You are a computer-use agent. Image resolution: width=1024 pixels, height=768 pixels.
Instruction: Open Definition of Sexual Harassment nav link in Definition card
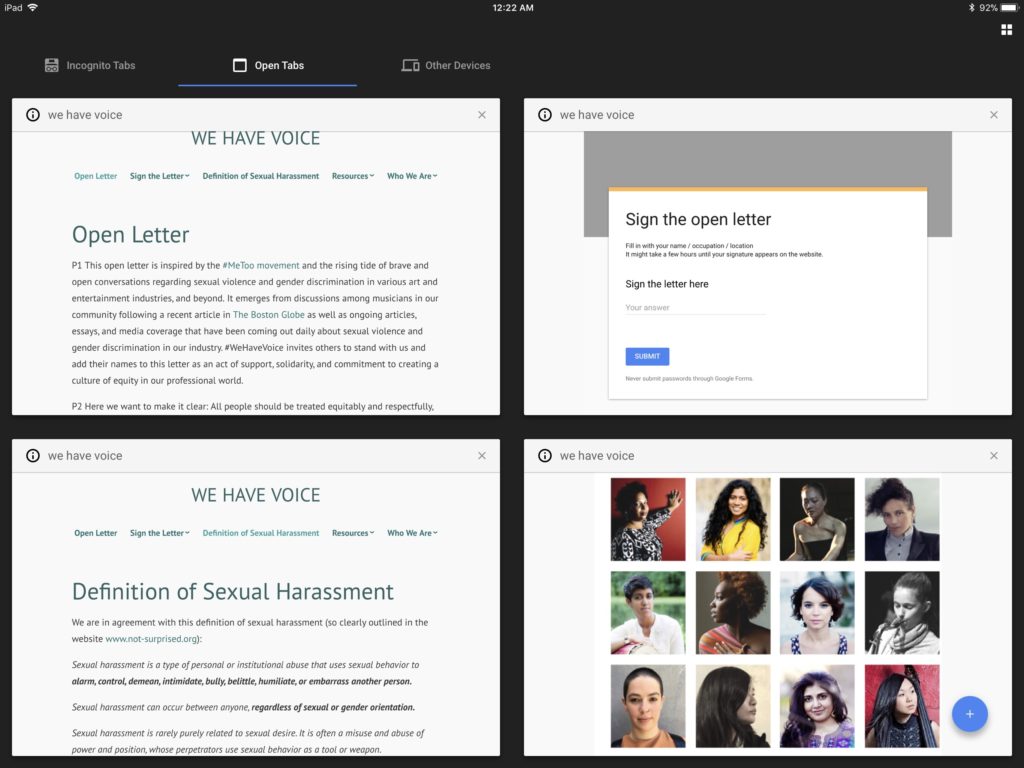(261, 534)
